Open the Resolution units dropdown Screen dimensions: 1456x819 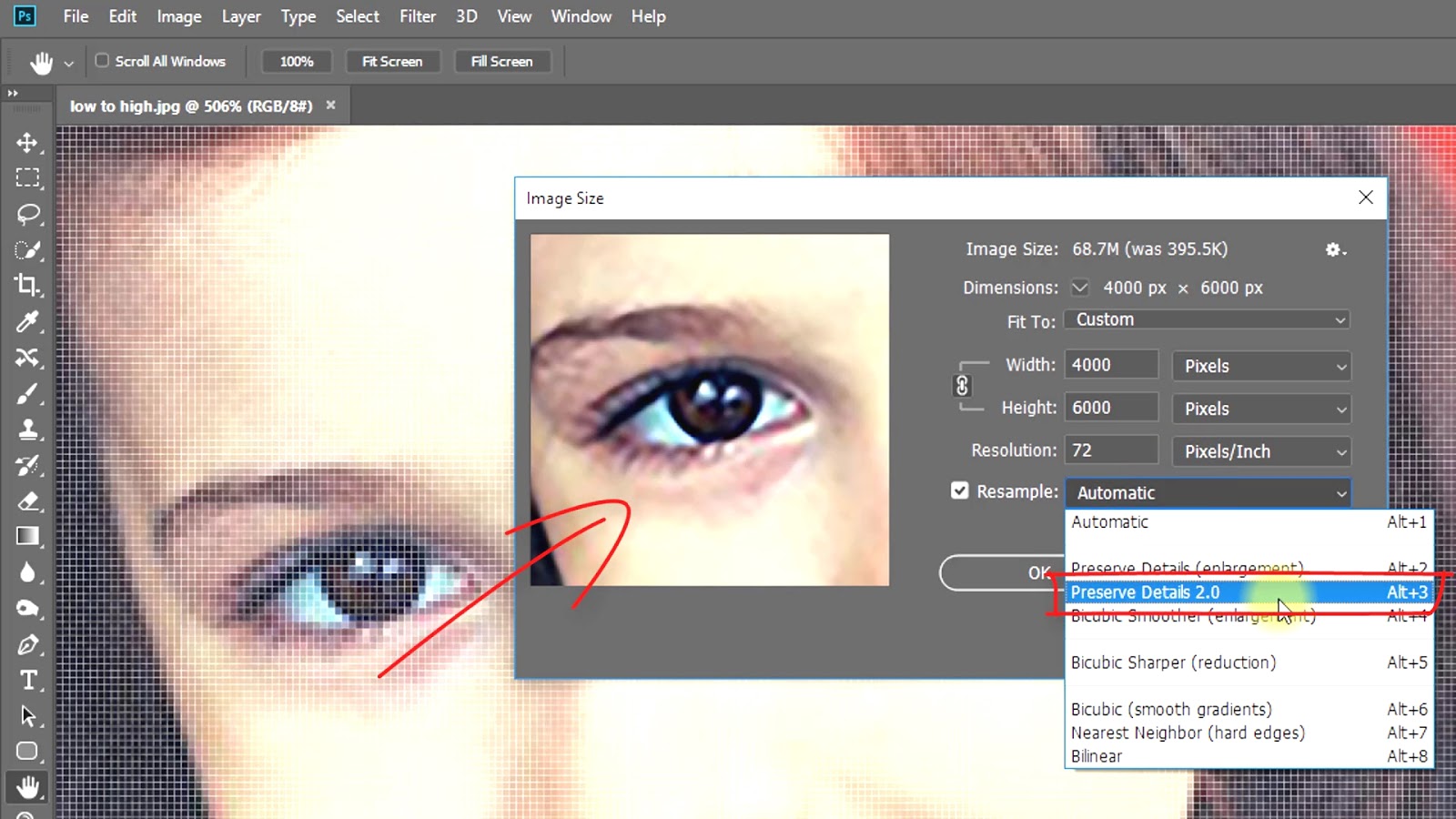(x=1260, y=450)
